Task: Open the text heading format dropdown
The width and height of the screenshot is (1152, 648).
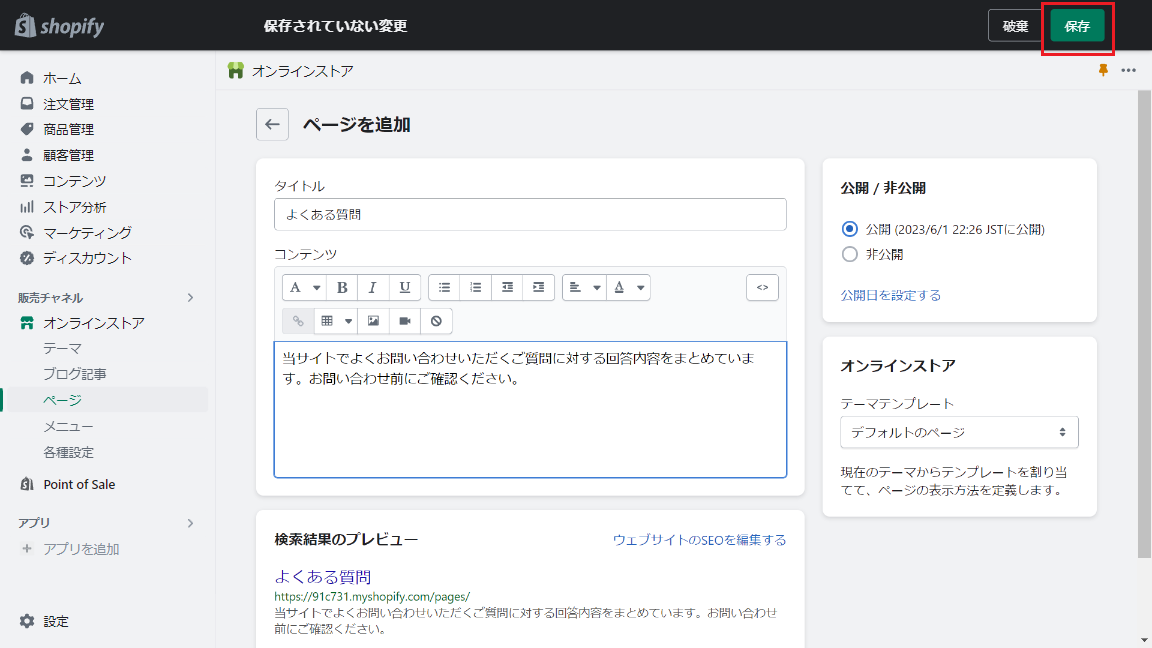Action: click(304, 287)
